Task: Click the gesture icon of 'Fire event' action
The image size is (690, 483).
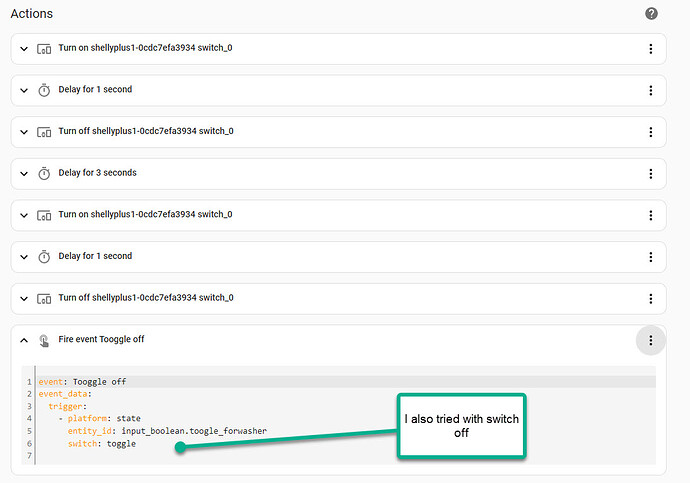Action: [44, 340]
